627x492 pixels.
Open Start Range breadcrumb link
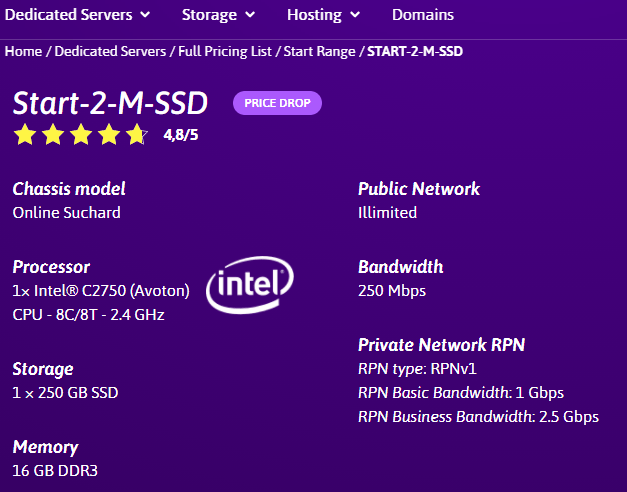pos(319,51)
